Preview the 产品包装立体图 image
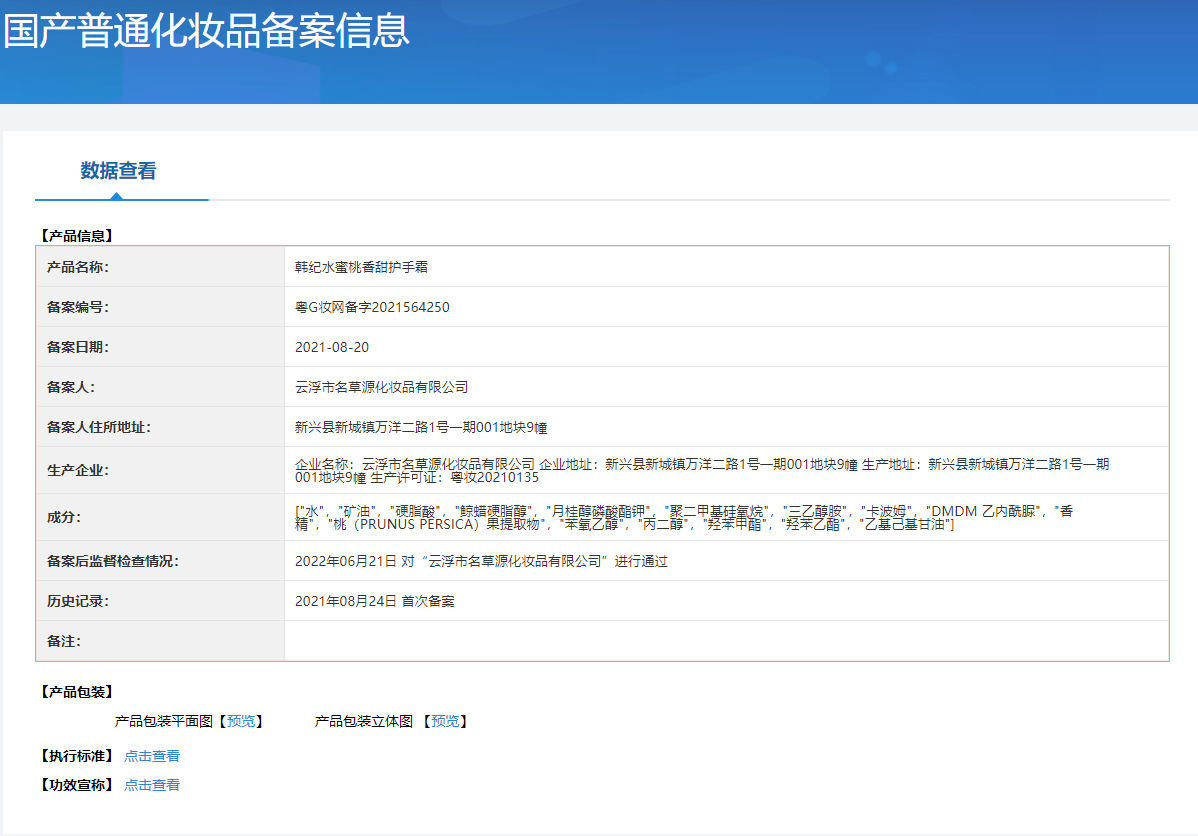 (445, 721)
